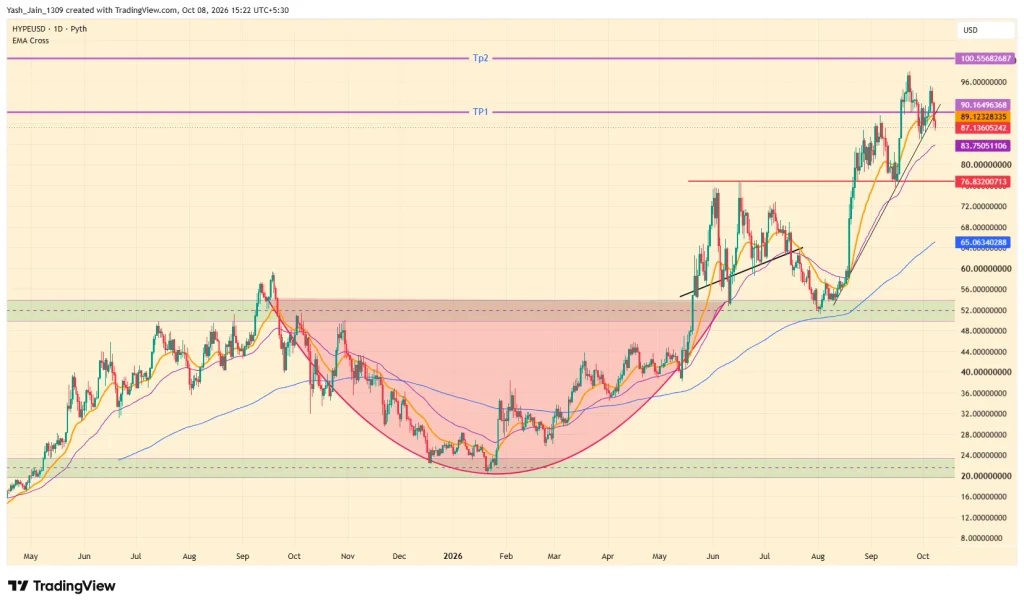Image resolution: width=1024 pixels, height=606 pixels.
Task: Open the USD currency selector
Action: pyautogui.click(x=986, y=30)
